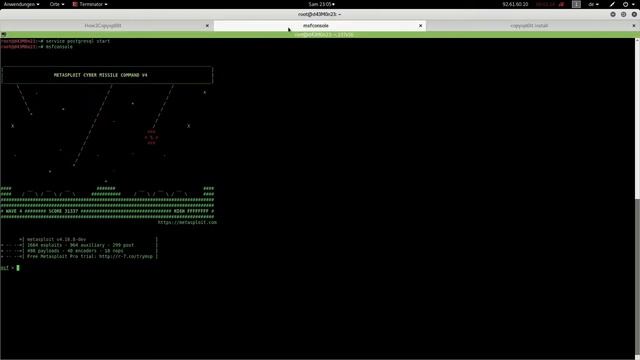
Task: Click the IP address indicator in top bar
Action: click(515, 4)
